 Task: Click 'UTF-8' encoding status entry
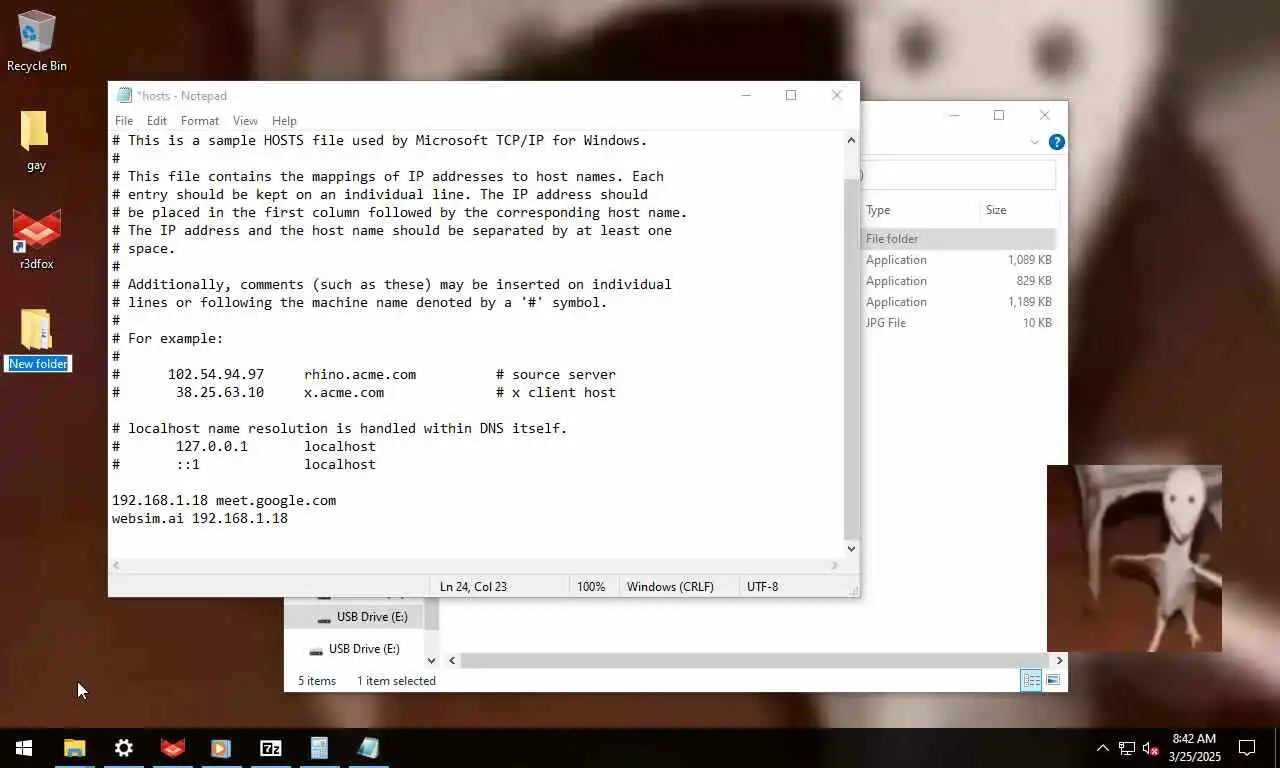762,587
